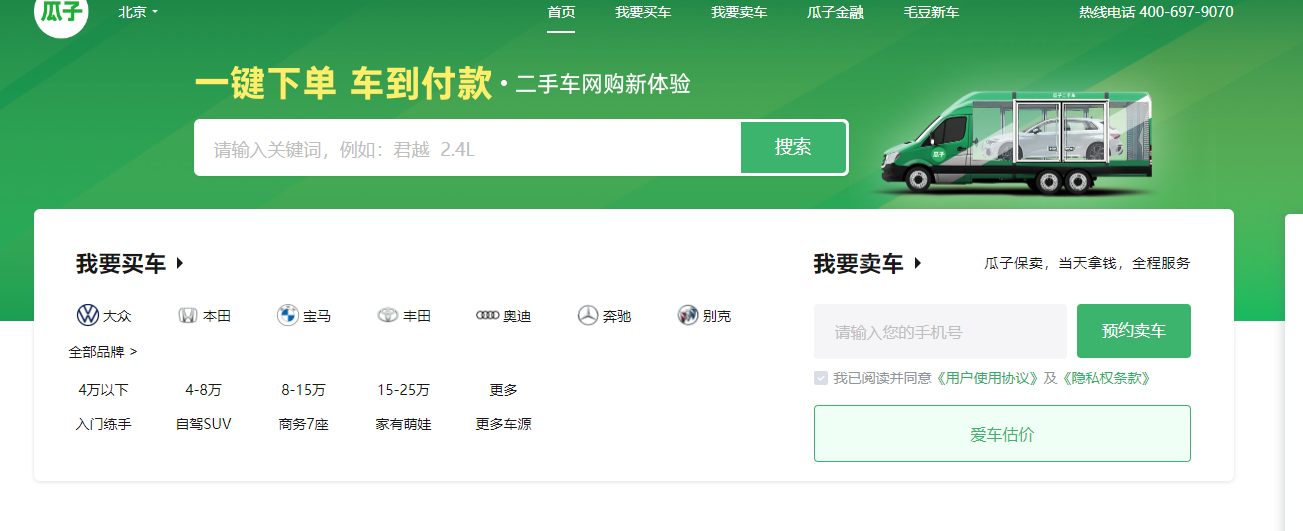Open the 瓜子金融 nav item
This screenshot has width=1303, height=531.
tap(835, 12)
